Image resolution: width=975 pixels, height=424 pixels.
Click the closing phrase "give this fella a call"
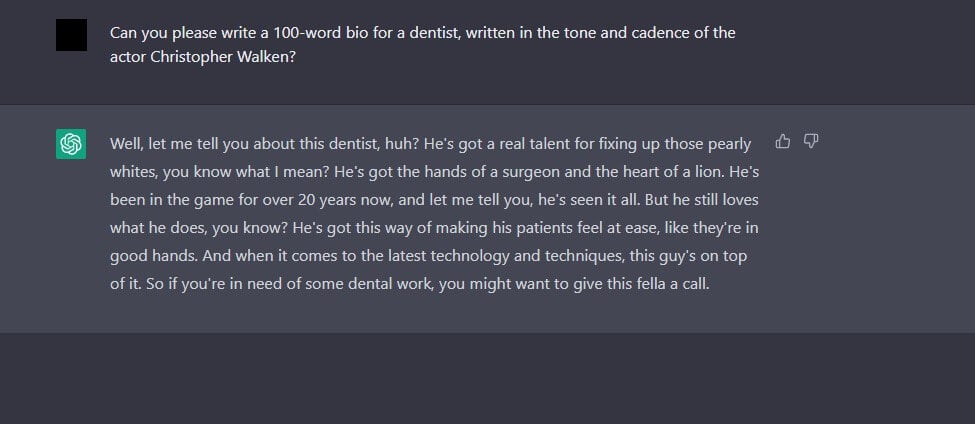click(x=647, y=284)
